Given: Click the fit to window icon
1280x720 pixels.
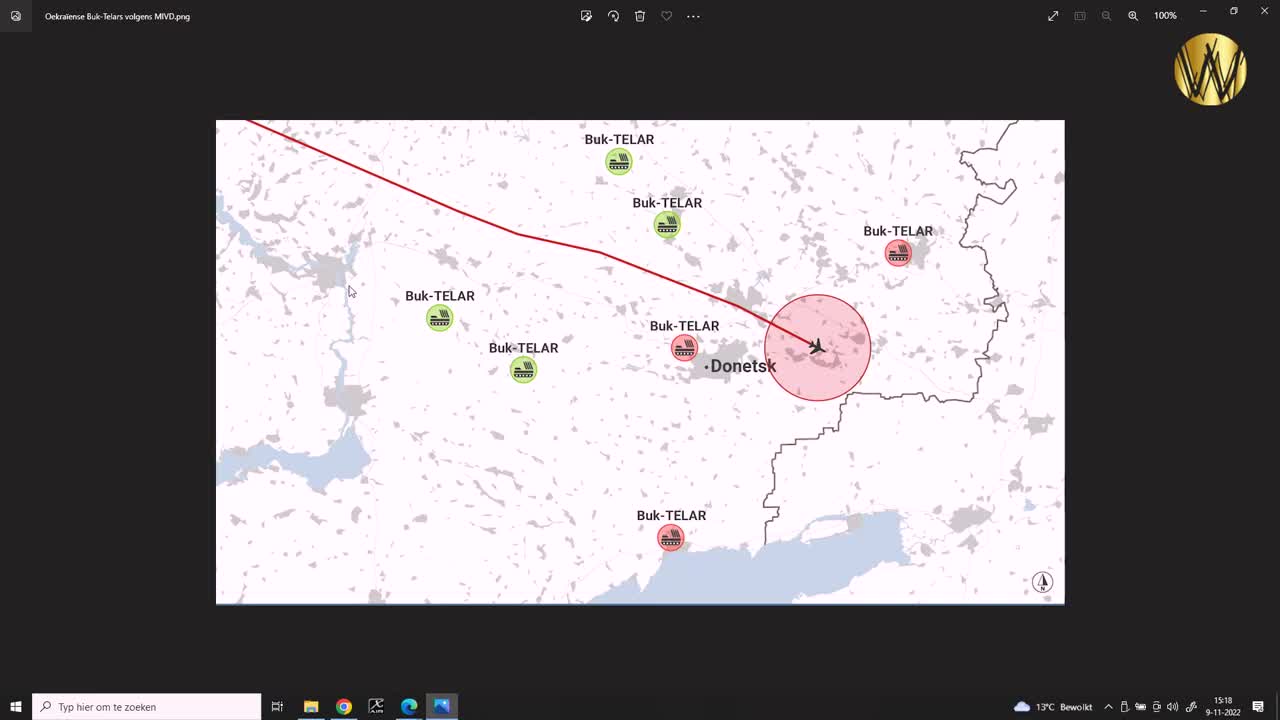Looking at the screenshot, I should [1080, 16].
